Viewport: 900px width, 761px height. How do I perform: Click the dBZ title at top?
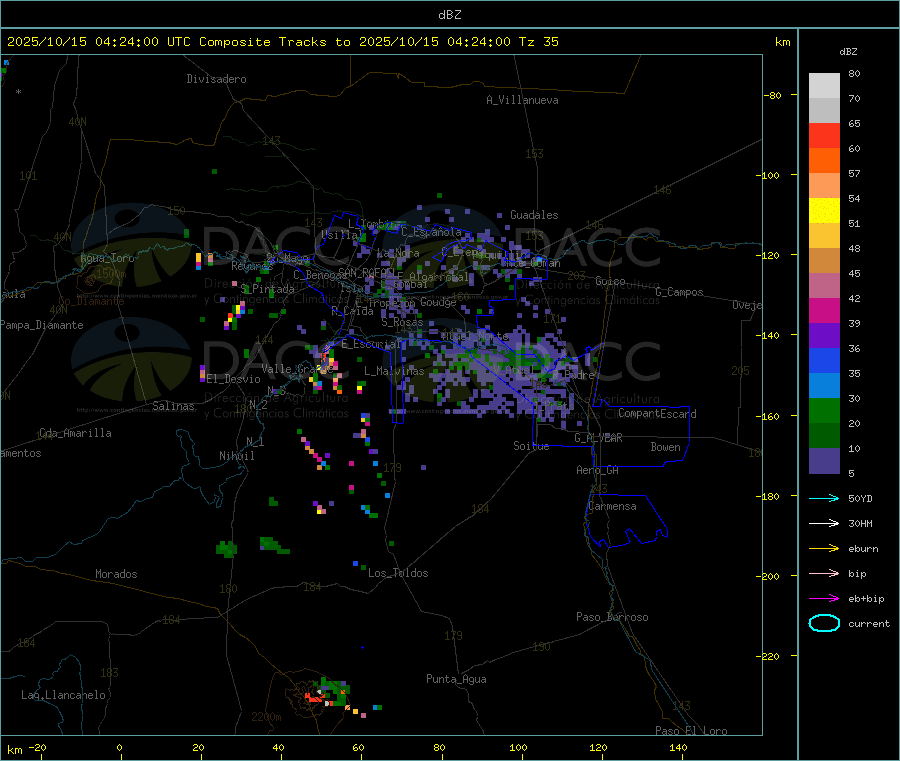coord(449,14)
